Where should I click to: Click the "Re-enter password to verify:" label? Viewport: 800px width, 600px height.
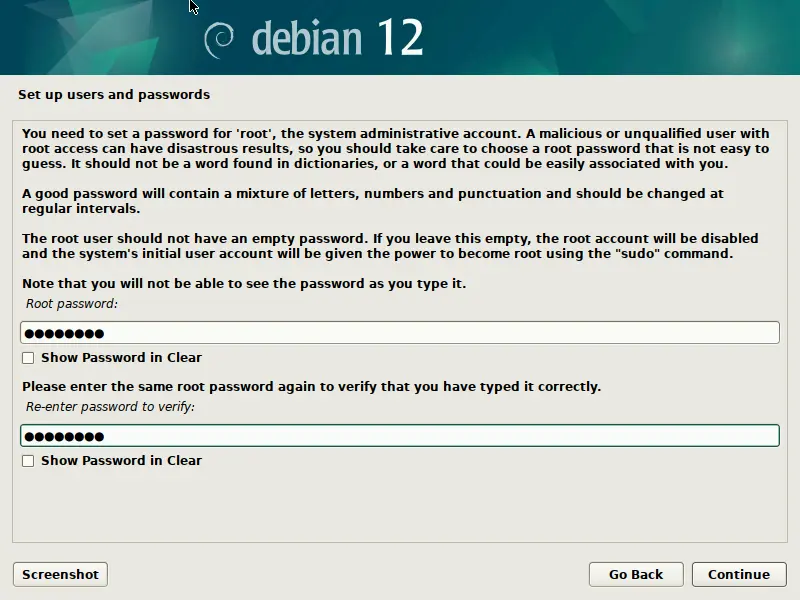pyautogui.click(x=110, y=406)
